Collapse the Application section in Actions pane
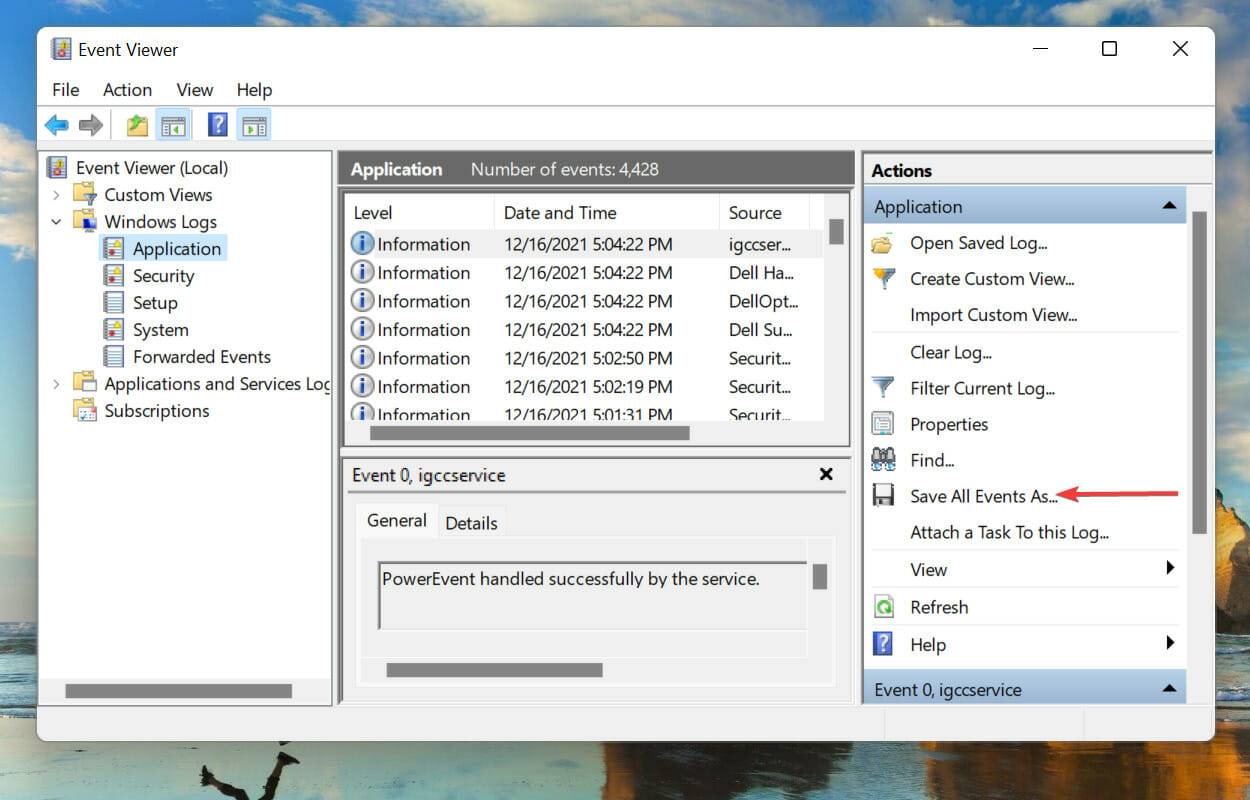 coord(1168,206)
